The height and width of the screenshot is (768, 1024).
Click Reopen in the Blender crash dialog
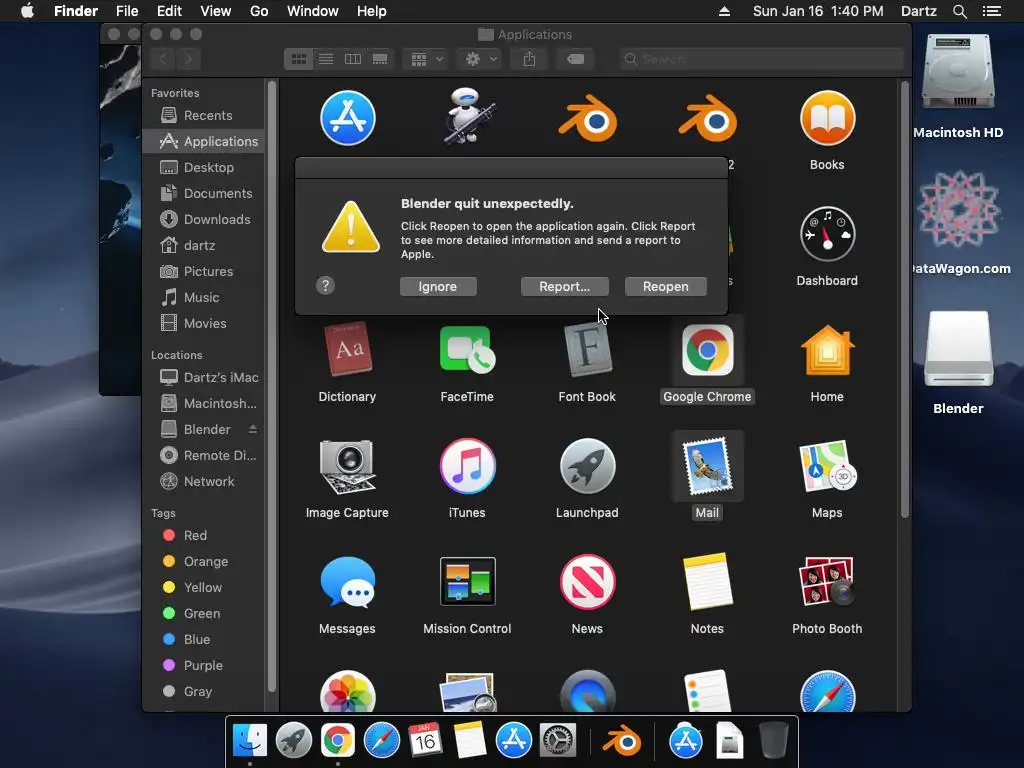click(665, 286)
